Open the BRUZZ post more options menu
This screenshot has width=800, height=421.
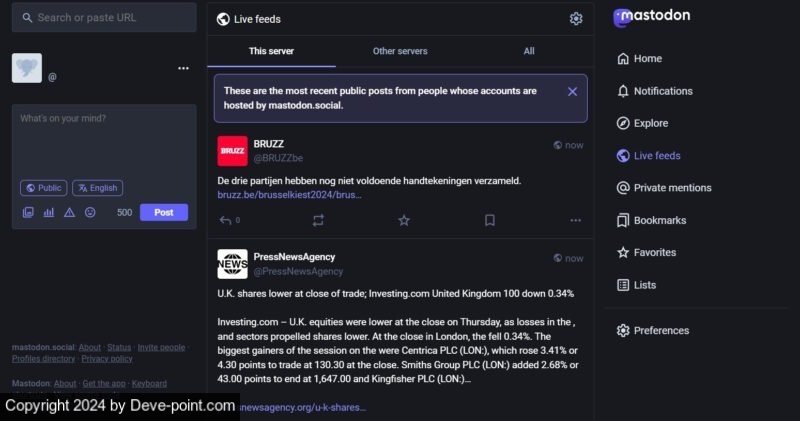(575, 220)
